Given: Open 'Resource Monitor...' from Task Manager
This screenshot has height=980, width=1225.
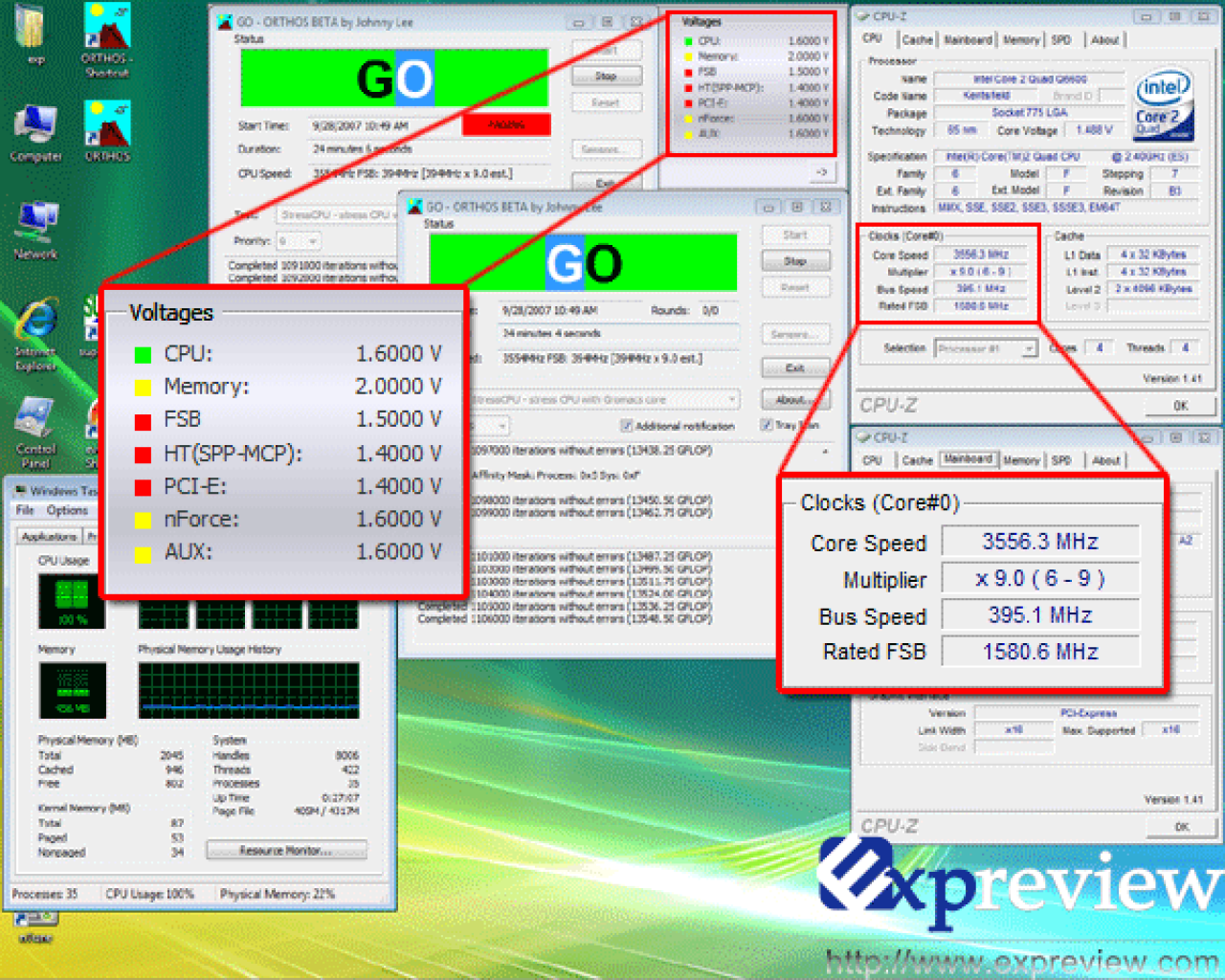Looking at the screenshot, I should click(x=286, y=851).
